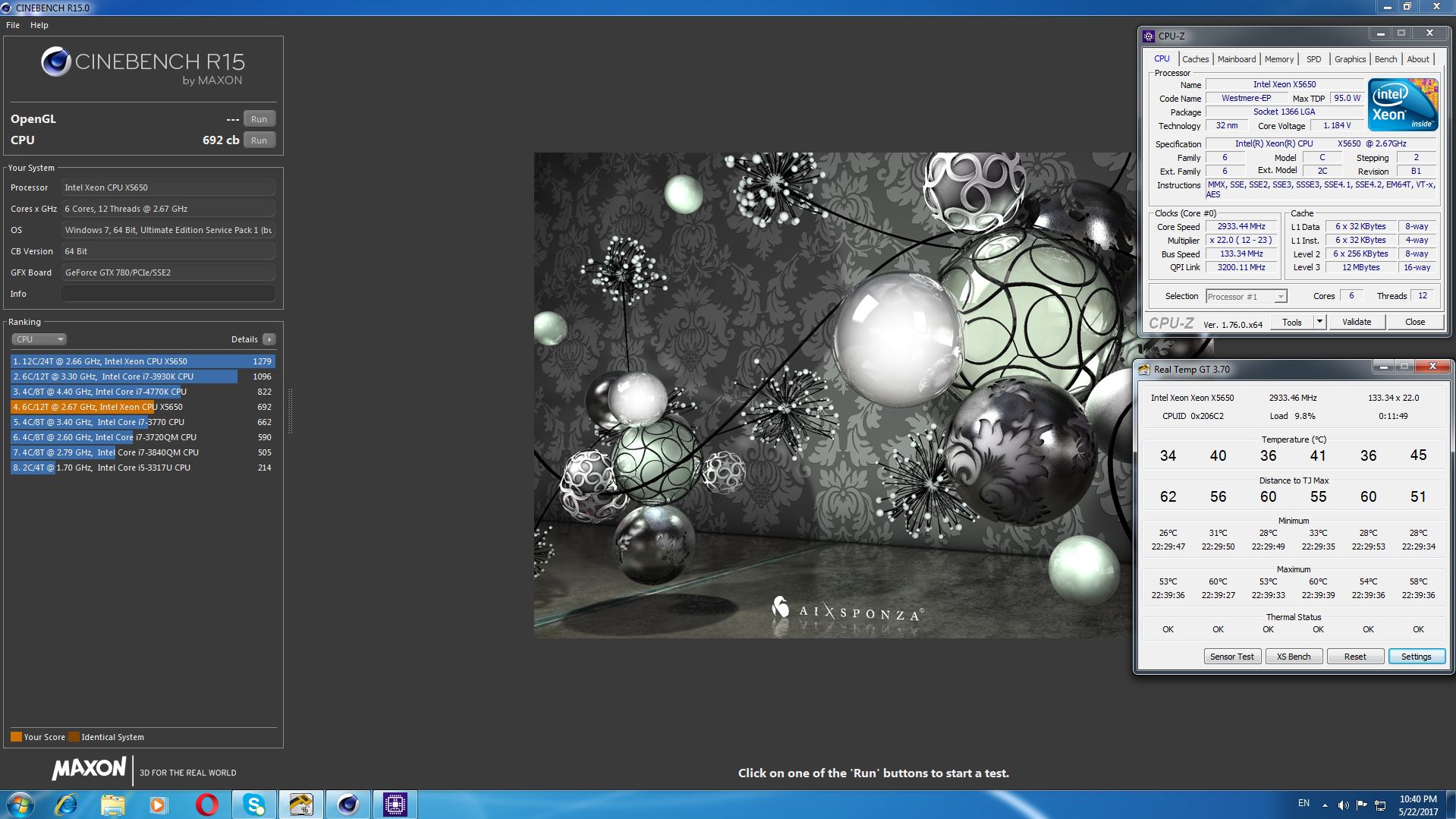Run the OpenGL benchmark test
Image resolution: width=1456 pixels, height=819 pixels.
[x=259, y=119]
